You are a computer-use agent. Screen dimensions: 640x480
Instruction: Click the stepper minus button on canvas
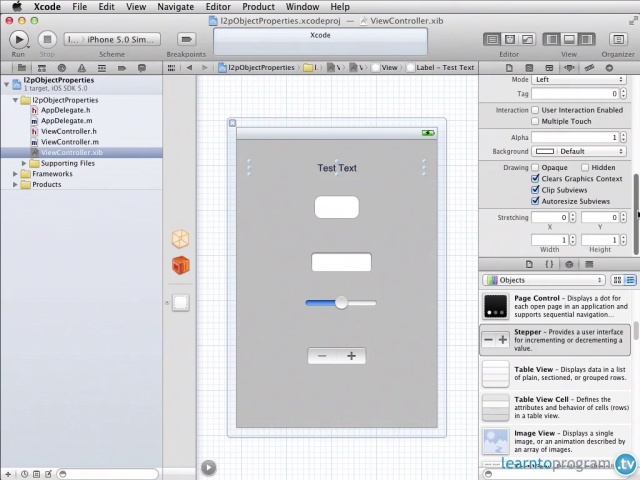pyautogui.click(x=322, y=356)
